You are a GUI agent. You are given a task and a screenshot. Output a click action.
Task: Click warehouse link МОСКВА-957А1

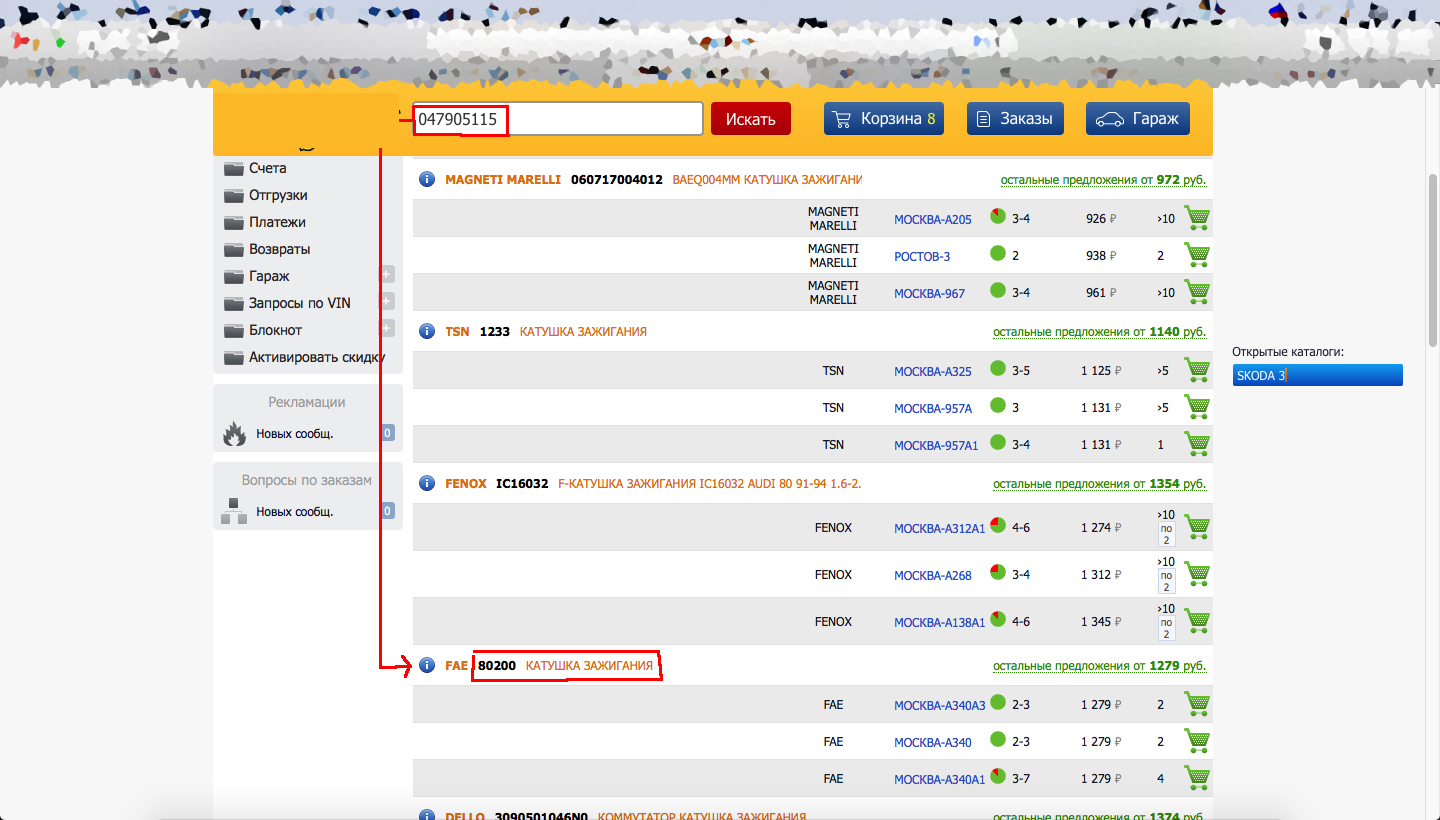coord(936,446)
